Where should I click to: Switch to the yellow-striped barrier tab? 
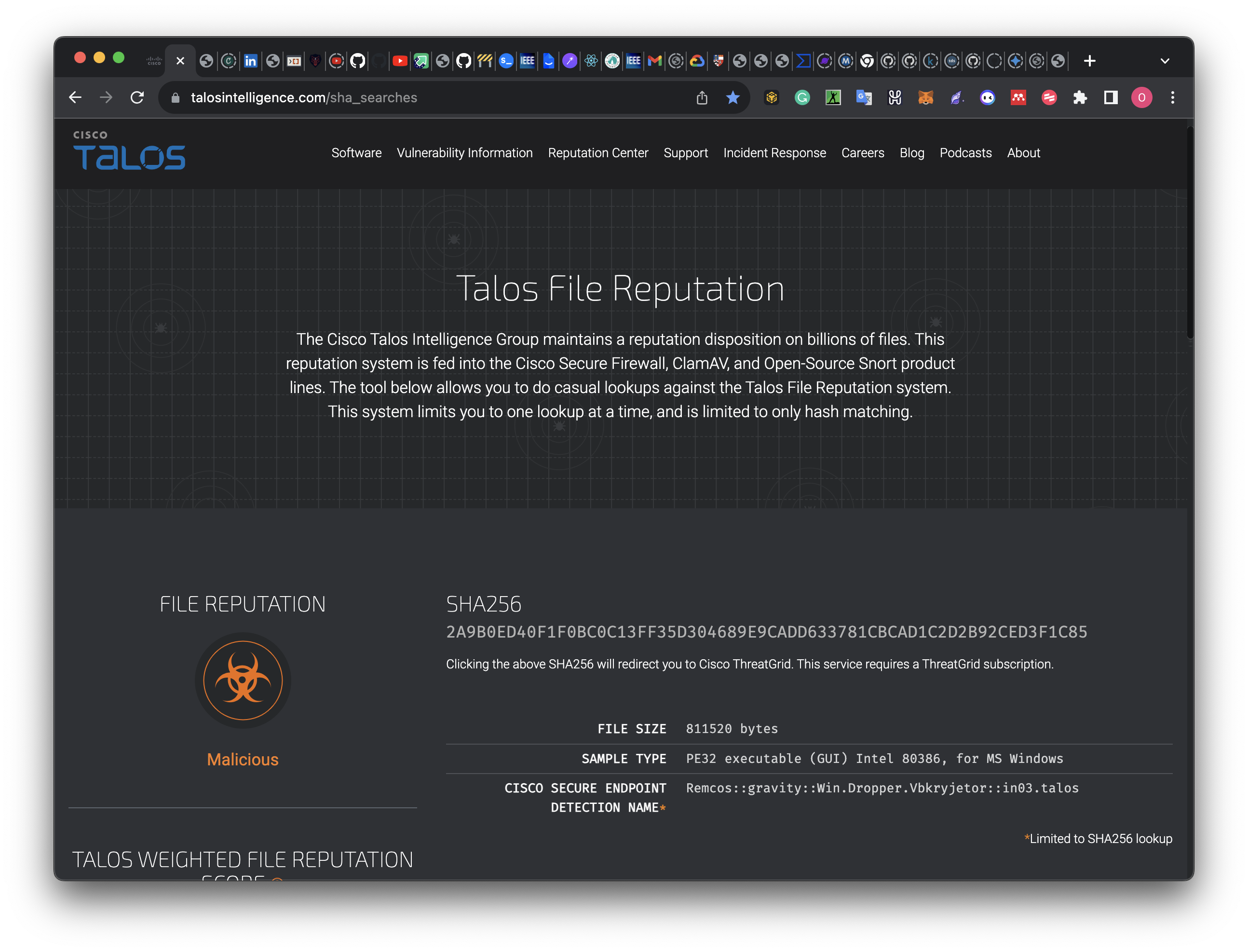pyautogui.click(x=485, y=61)
